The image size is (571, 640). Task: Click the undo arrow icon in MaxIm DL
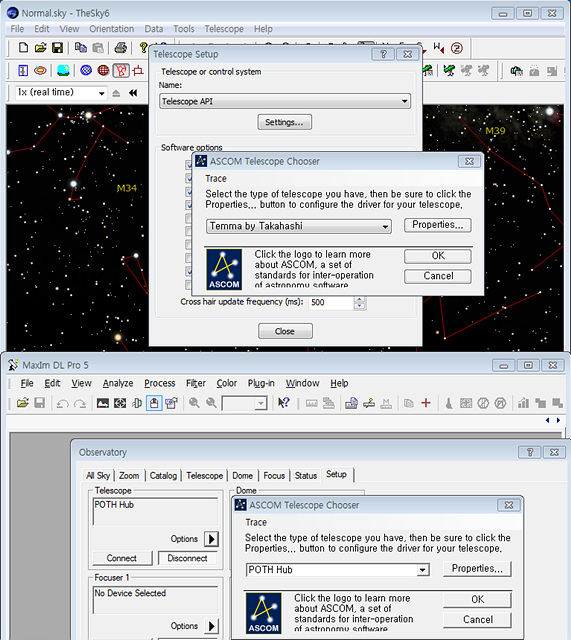62,403
